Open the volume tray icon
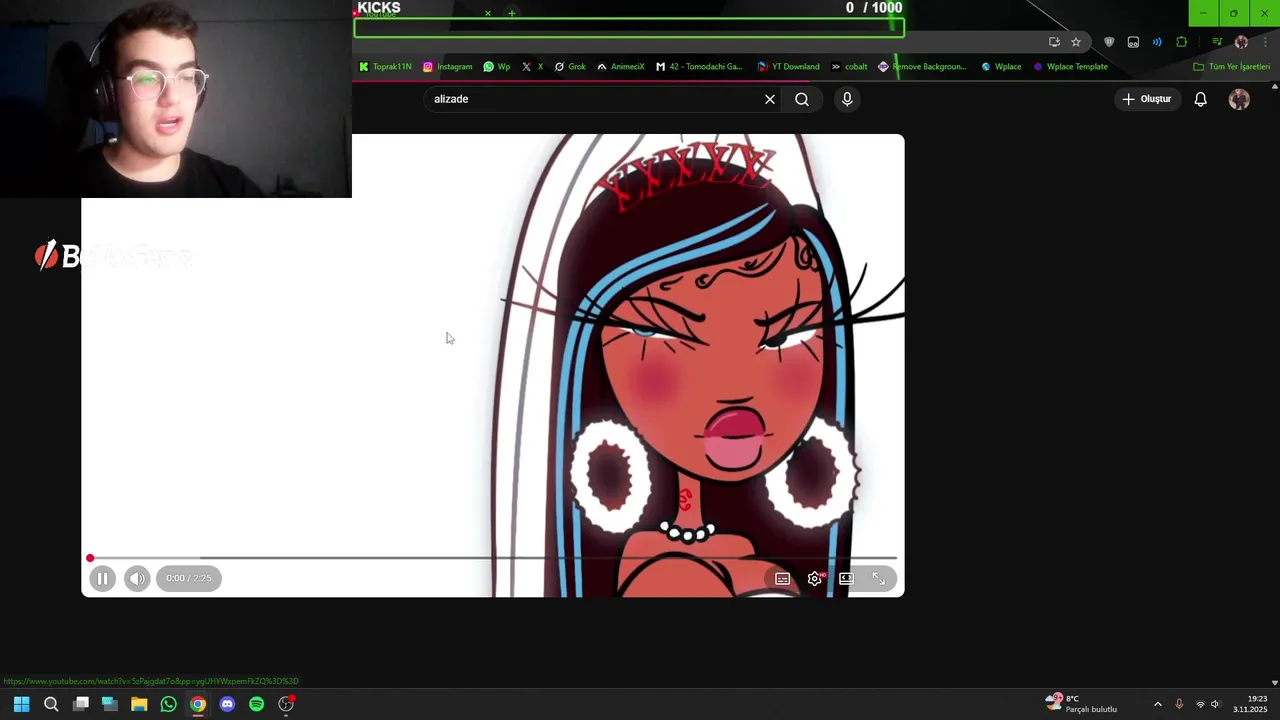The image size is (1280, 720). [x=1216, y=704]
